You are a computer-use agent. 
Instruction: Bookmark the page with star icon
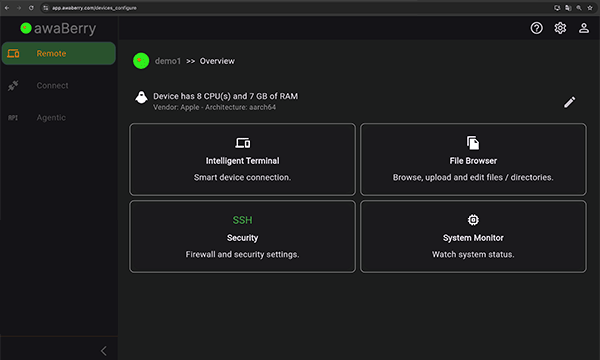pyautogui.click(x=590, y=8)
